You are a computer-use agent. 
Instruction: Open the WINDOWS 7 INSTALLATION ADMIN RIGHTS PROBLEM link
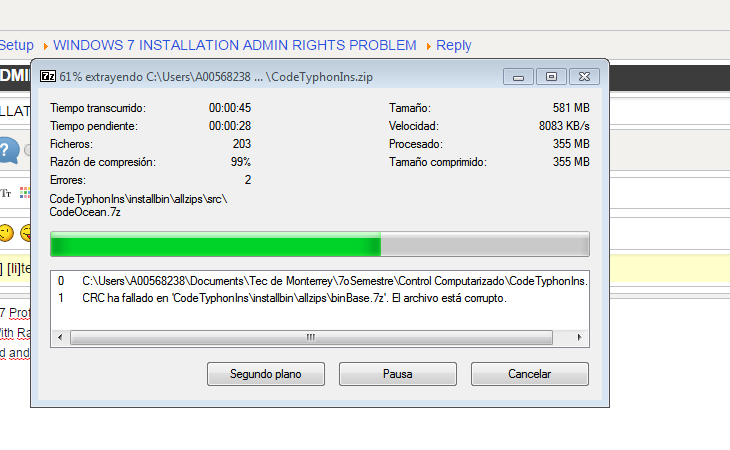tap(235, 45)
